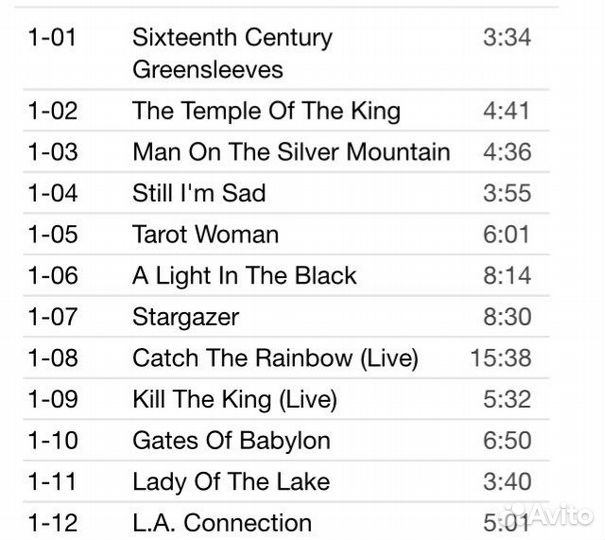Click track number 1-05

(52, 235)
